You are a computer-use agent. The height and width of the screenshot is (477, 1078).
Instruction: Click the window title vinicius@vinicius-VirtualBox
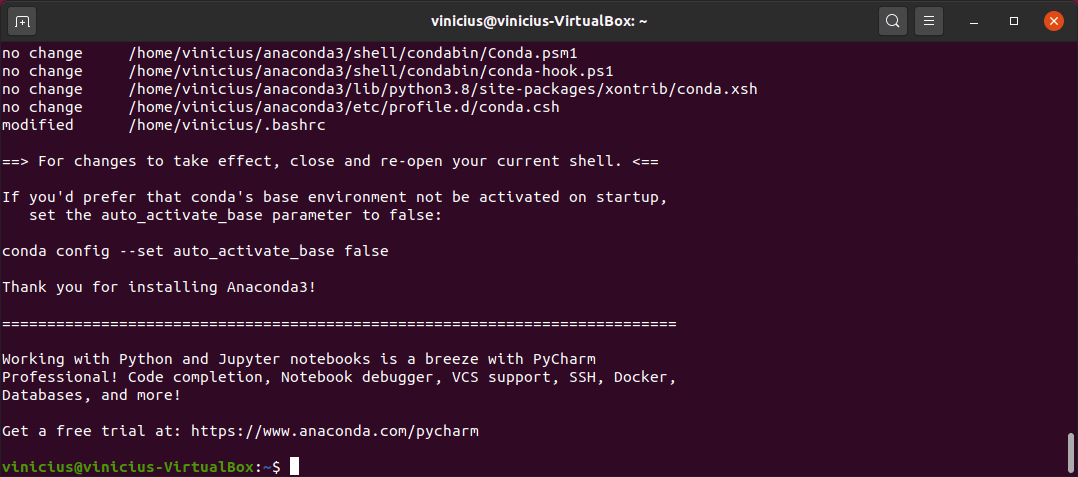tap(539, 21)
